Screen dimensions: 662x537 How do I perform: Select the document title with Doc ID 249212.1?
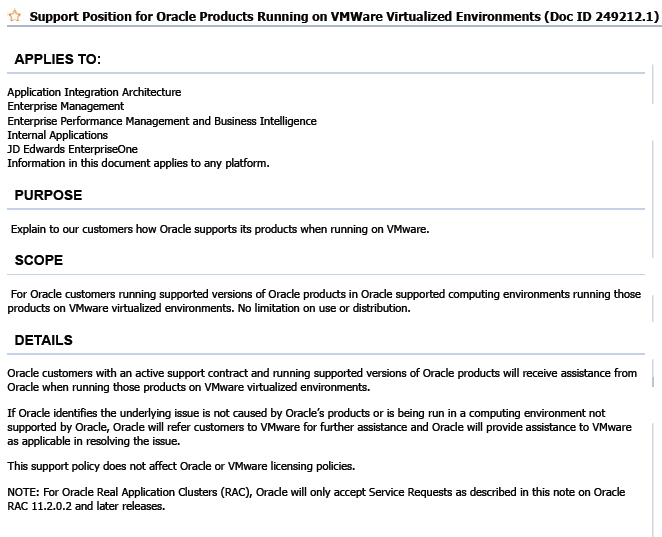[x=344, y=16]
